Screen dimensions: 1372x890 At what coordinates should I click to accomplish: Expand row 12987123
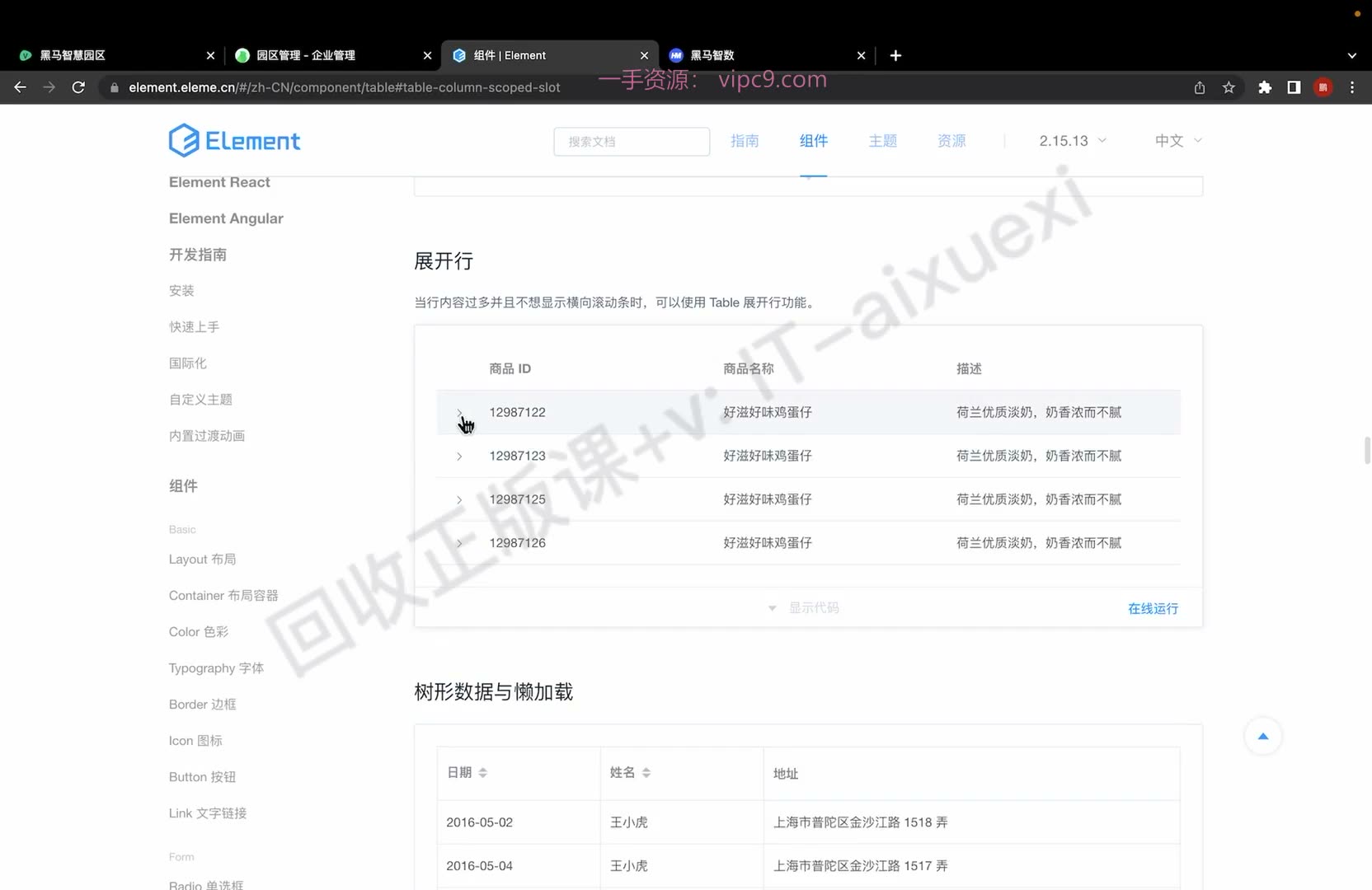(x=459, y=456)
